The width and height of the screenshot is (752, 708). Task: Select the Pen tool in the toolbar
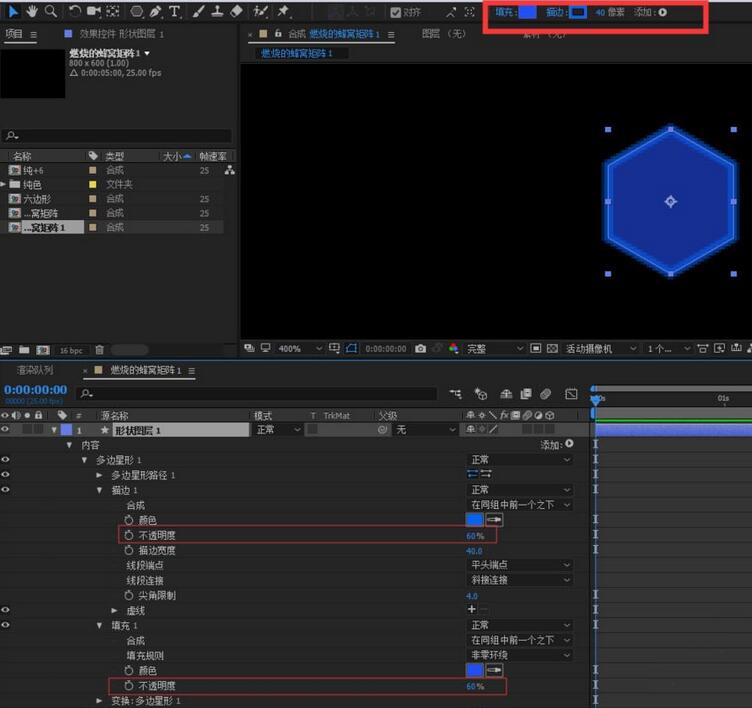coord(156,11)
